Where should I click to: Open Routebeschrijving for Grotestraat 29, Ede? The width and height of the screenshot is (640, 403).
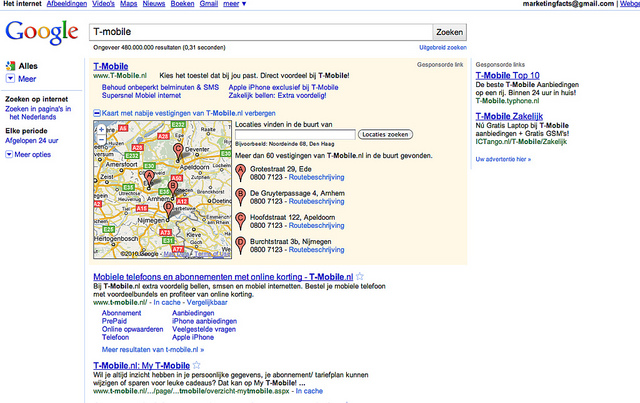[x=316, y=177]
